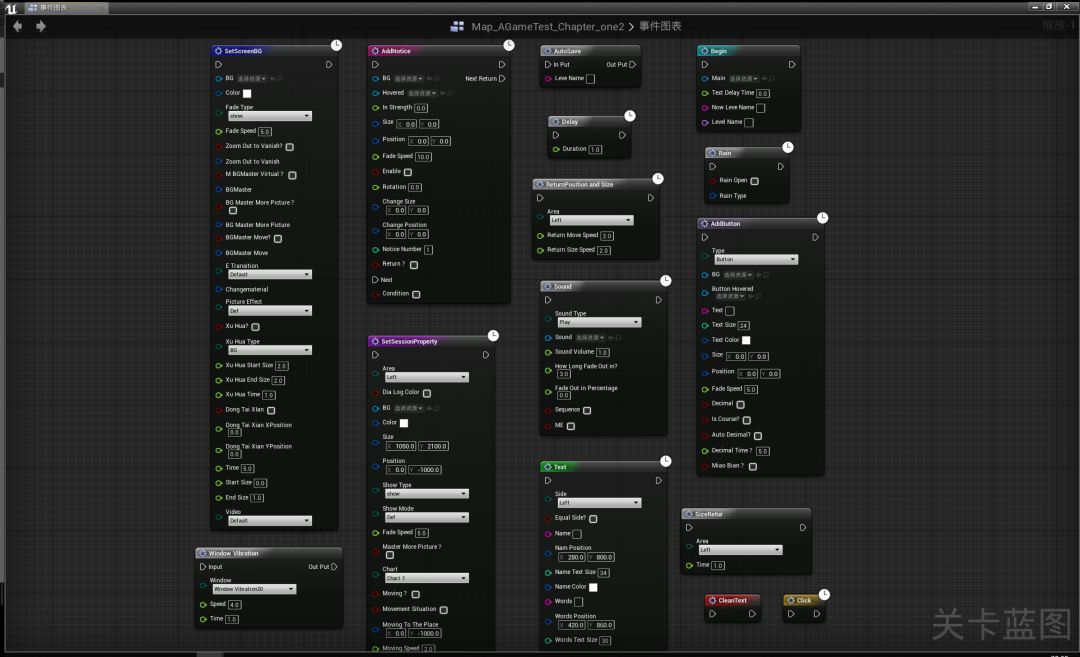The width and height of the screenshot is (1080, 657).
Task: Click the Sound Volume value field
Action: coord(603,352)
